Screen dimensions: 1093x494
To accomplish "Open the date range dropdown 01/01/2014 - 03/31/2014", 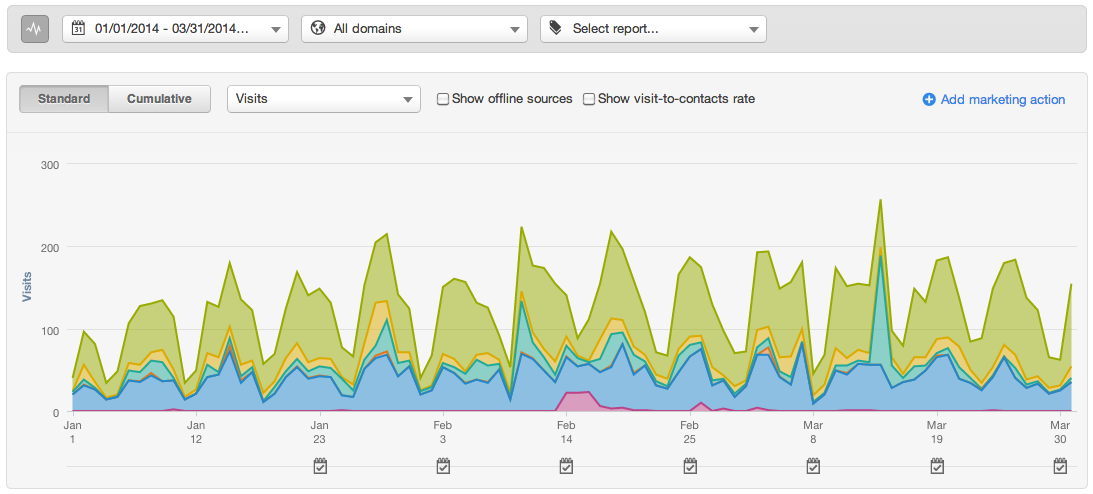I will [x=175, y=29].
